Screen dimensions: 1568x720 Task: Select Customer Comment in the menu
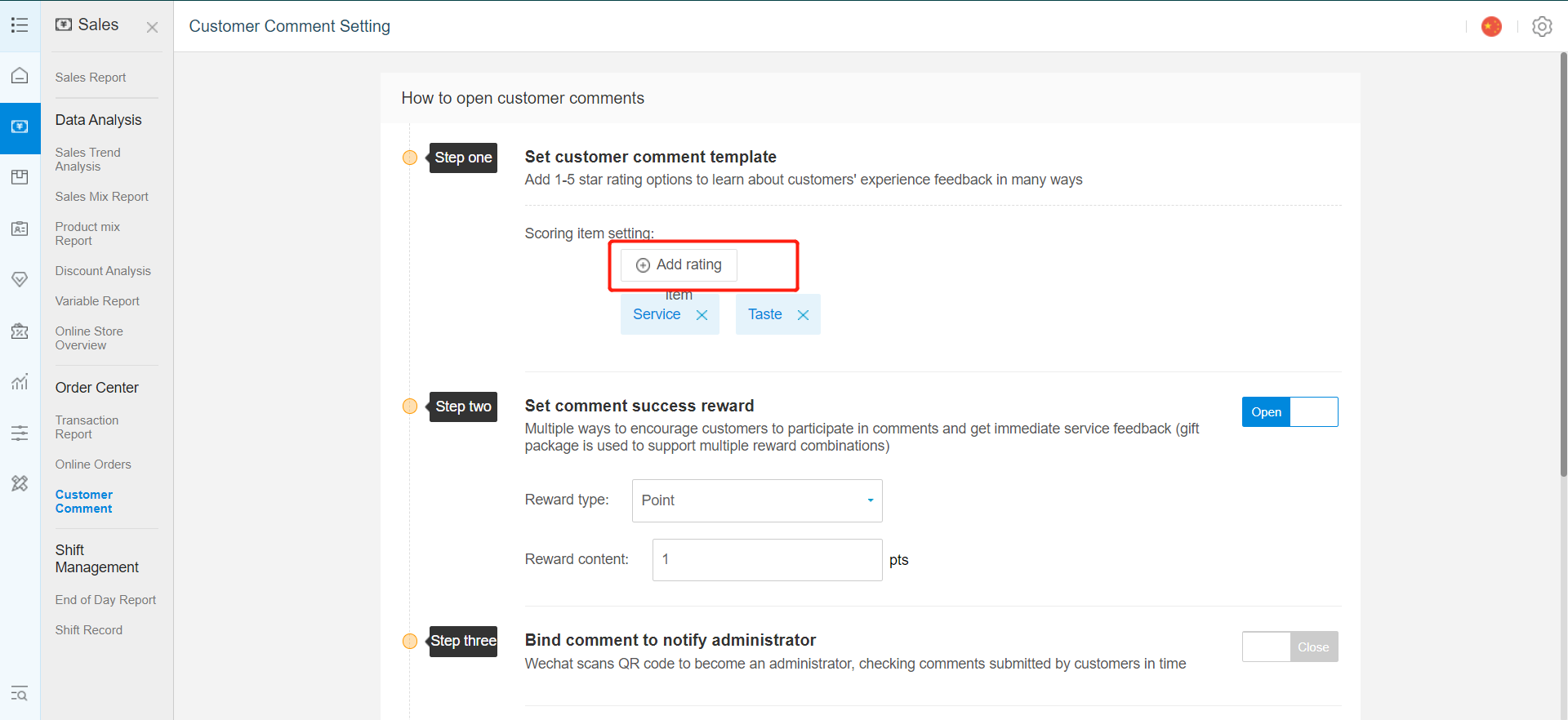(x=84, y=501)
